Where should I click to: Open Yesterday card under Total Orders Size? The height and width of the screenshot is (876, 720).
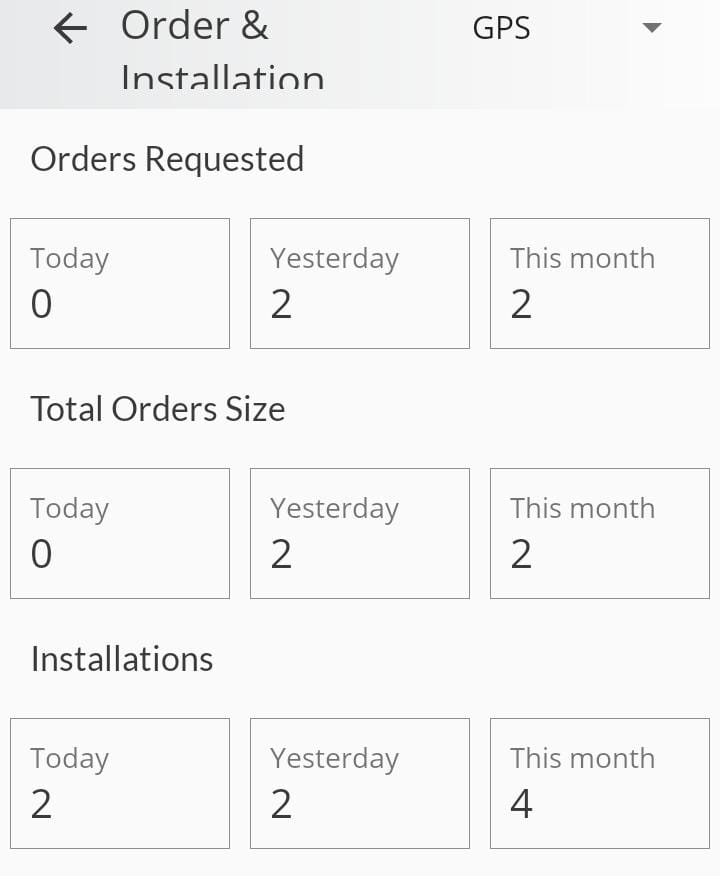pyautogui.click(x=360, y=534)
